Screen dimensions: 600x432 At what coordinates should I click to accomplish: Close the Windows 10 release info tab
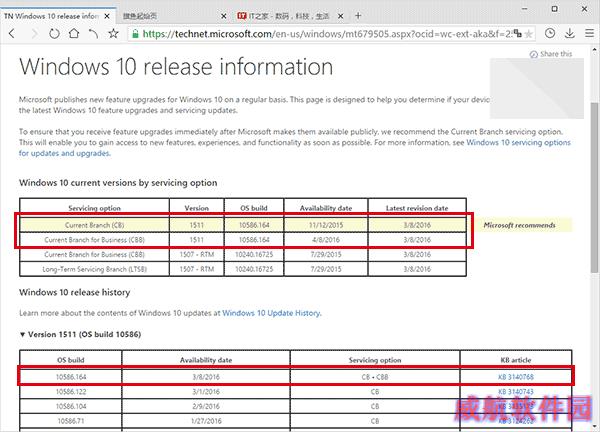click(107, 16)
